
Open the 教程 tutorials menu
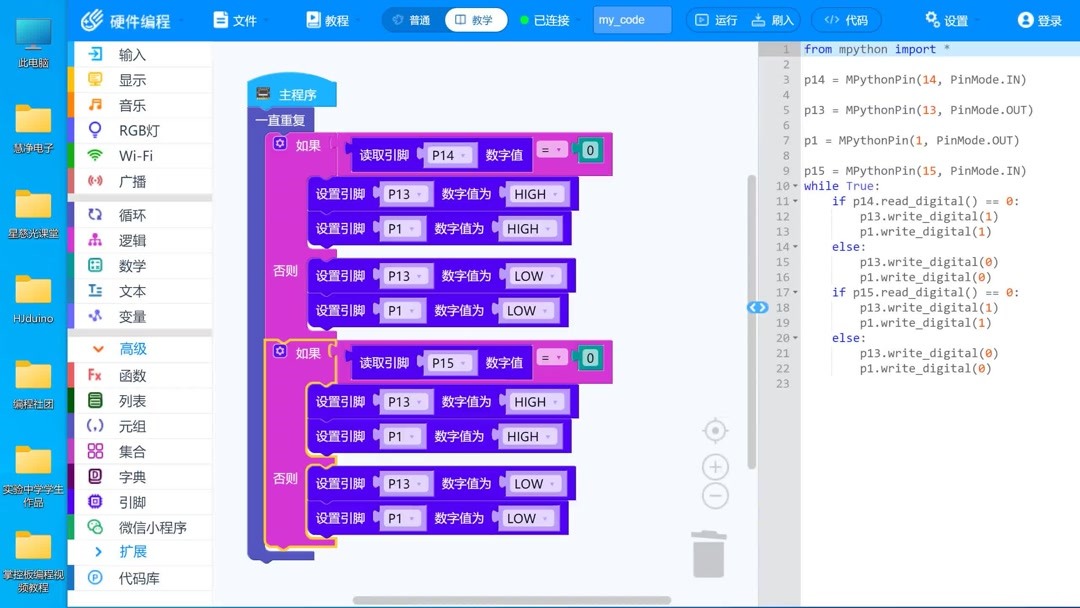click(332, 19)
